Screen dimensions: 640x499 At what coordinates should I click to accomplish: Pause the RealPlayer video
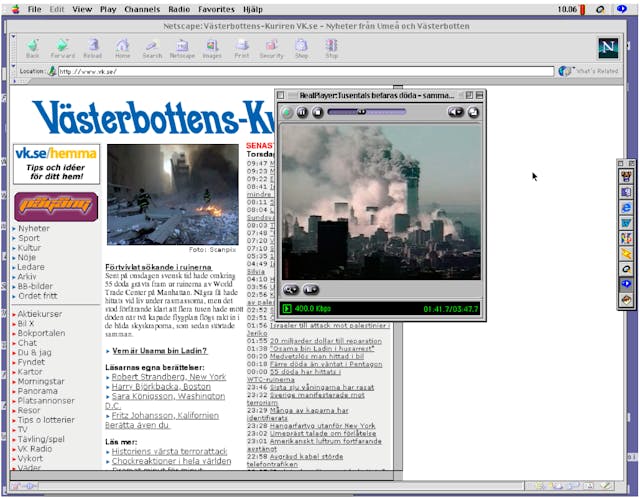pos(302,112)
